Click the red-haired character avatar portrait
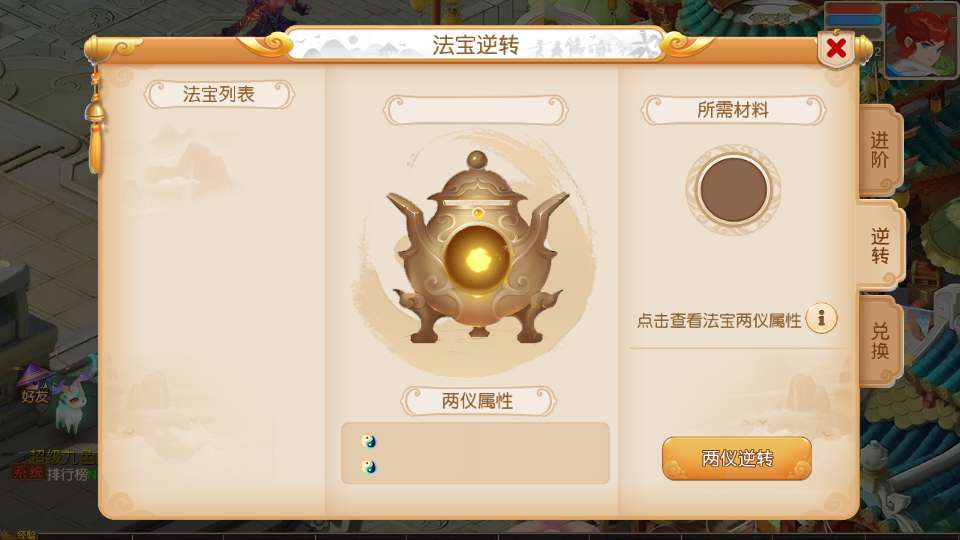Image resolution: width=960 pixels, height=540 pixels. click(920, 40)
